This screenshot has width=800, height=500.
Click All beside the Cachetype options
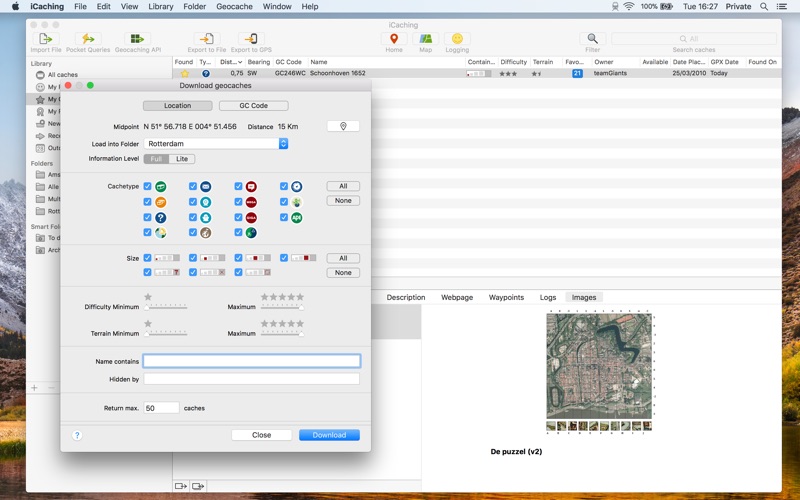click(x=343, y=186)
